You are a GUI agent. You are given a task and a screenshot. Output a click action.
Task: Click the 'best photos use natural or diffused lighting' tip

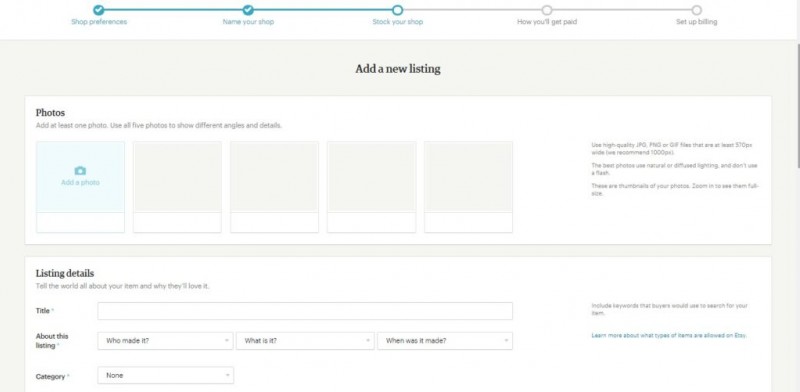[674, 169]
